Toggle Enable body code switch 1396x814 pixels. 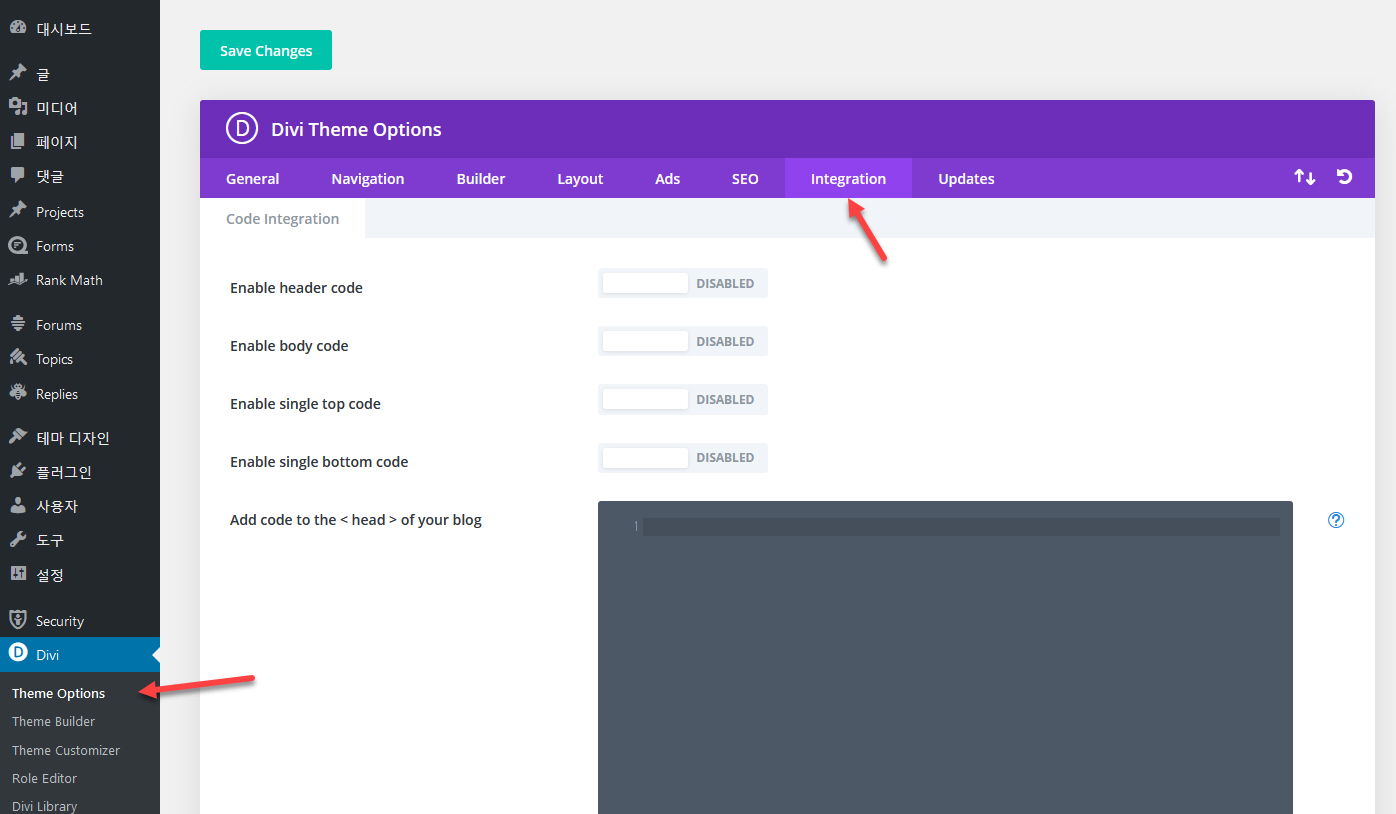[683, 341]
